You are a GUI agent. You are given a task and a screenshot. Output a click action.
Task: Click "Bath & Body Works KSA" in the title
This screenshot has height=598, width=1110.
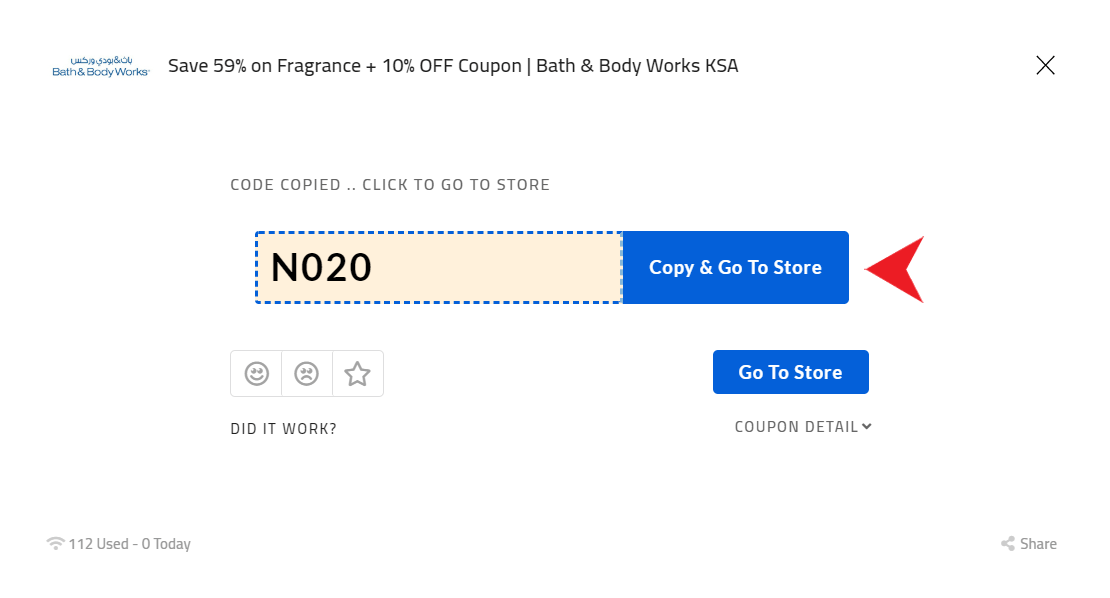pos(637,66)
